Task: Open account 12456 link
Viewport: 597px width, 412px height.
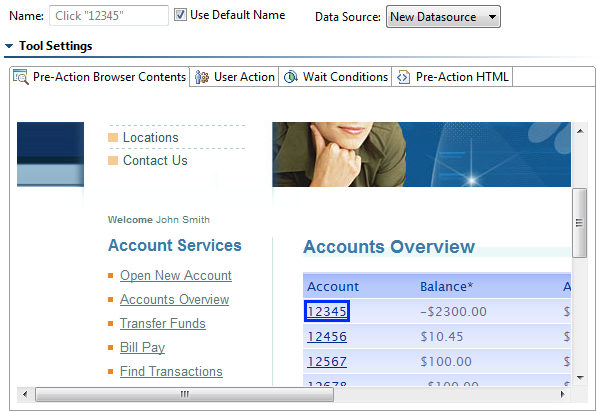Action: coord(327,337)
